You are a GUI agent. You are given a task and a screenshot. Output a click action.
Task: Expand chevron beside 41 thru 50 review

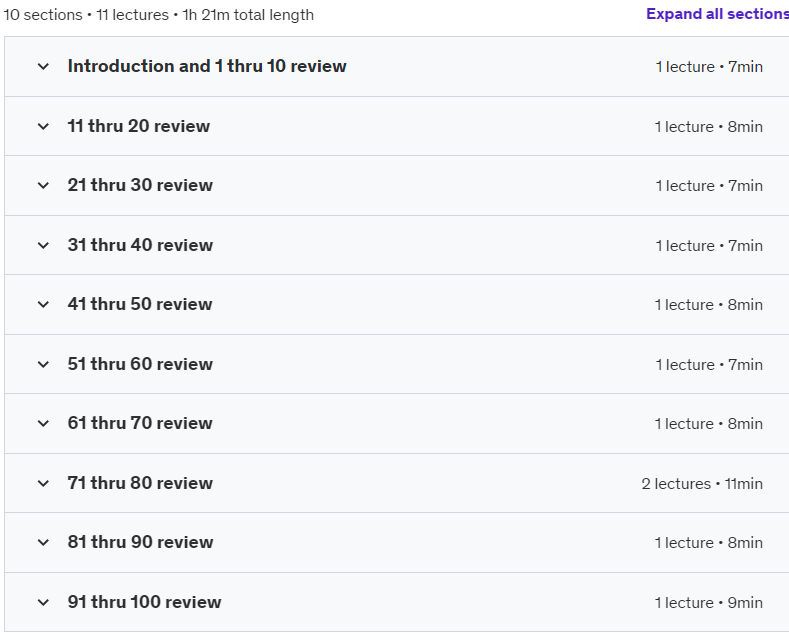coord(43,304)
